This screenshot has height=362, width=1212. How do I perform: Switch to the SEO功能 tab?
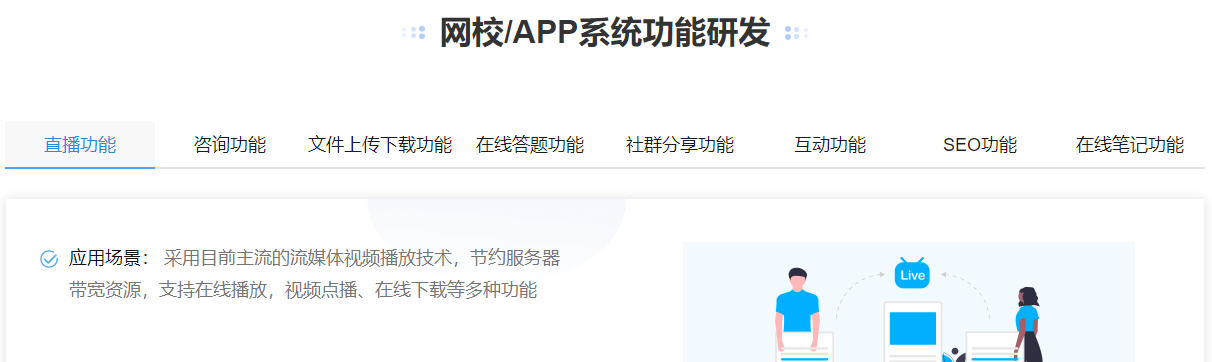[980, 145]
